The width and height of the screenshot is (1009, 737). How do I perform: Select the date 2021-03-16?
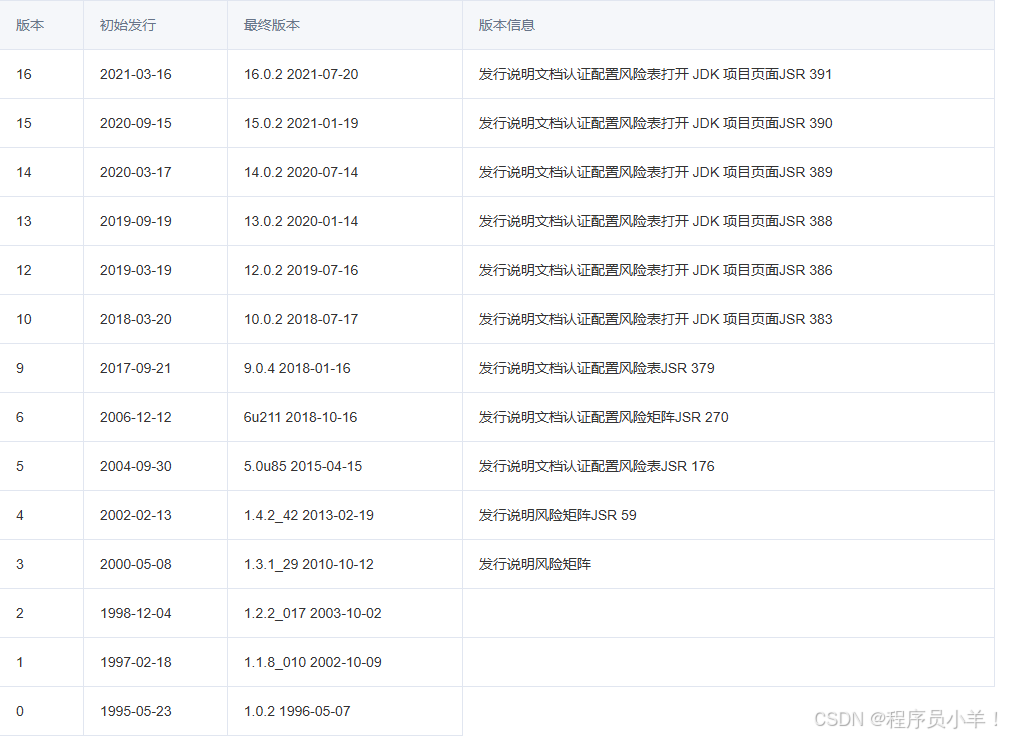136,74
